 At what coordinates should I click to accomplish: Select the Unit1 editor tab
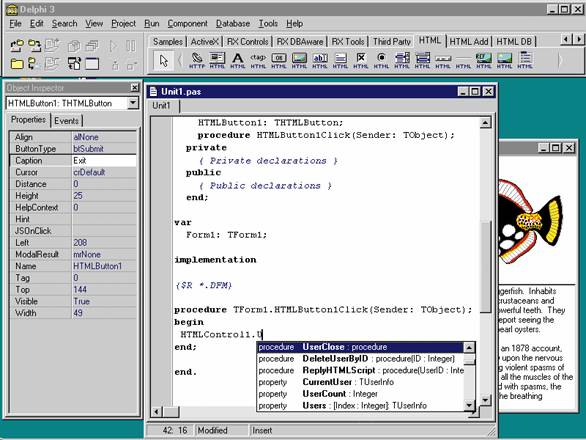[161, 105]
